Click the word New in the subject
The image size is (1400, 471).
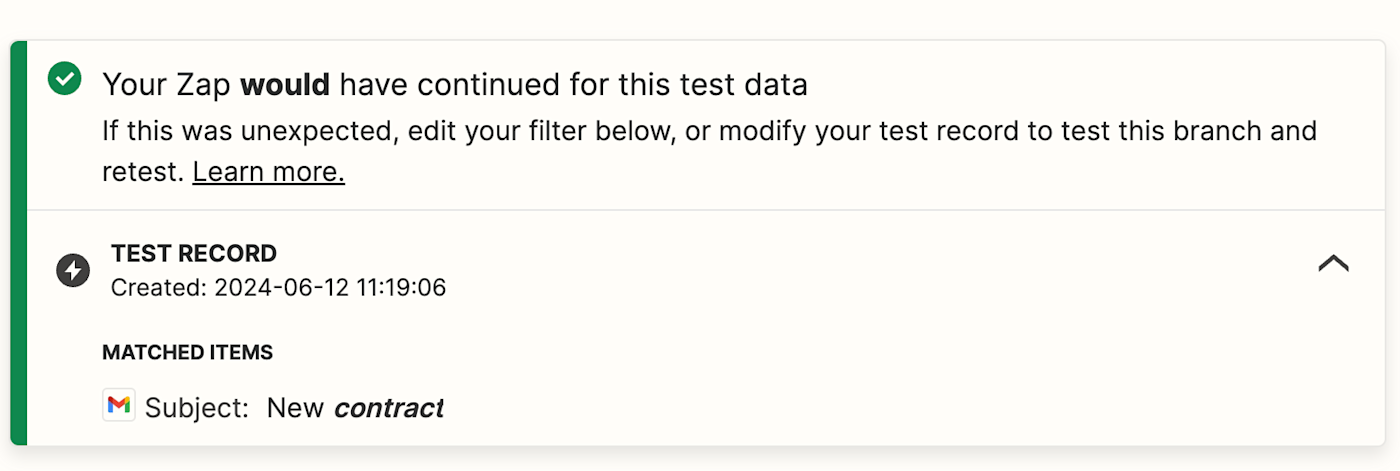pyautogui.click(x=295, y=408)
